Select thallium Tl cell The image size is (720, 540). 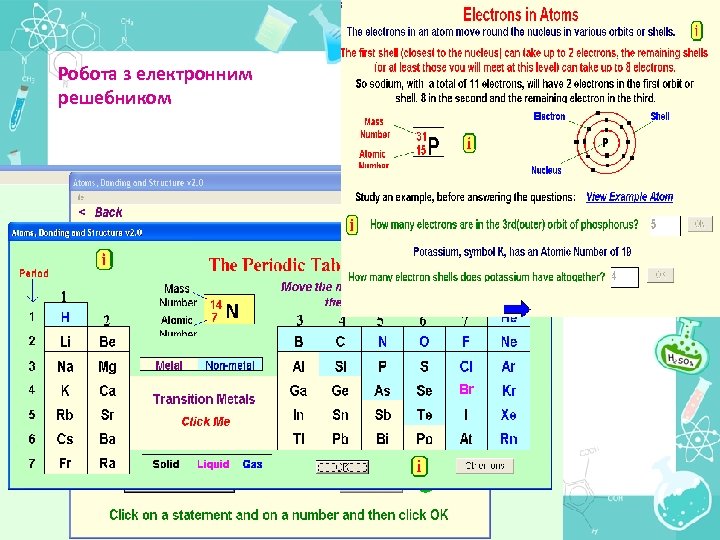click(298, 439)
